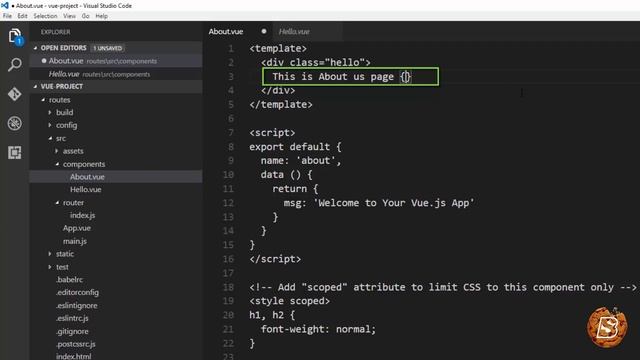Open .postcssrc.js file in explorer

(76, 344)
